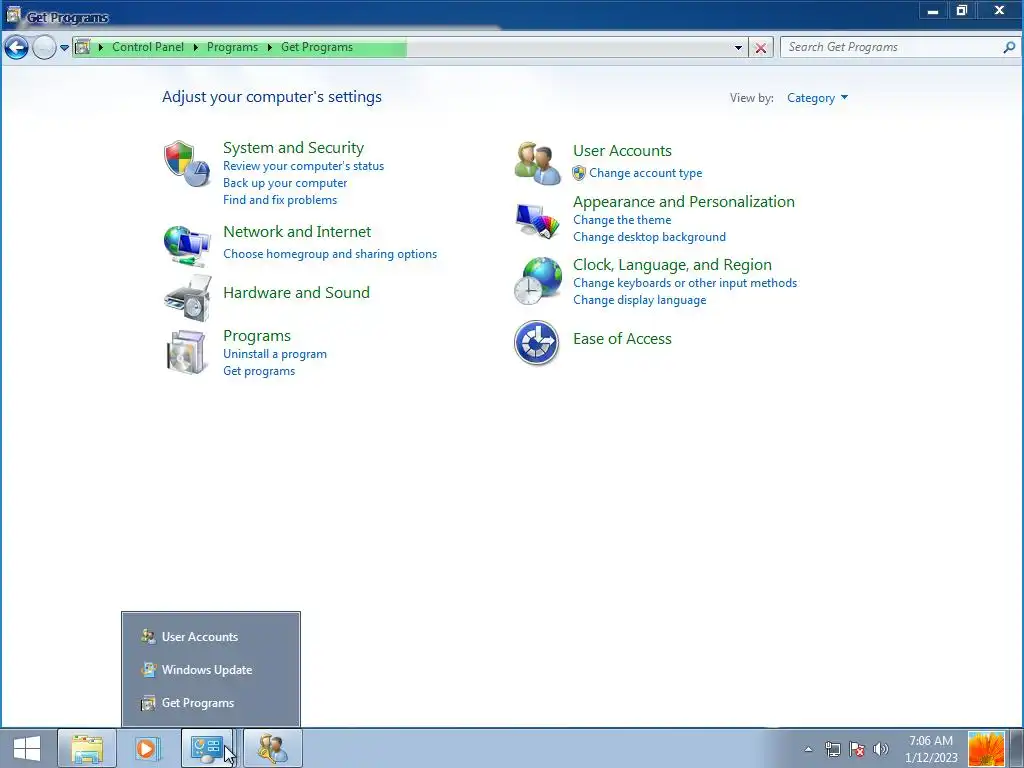Click Change display language link
The image size is (1024, 768).
[639, 300]
